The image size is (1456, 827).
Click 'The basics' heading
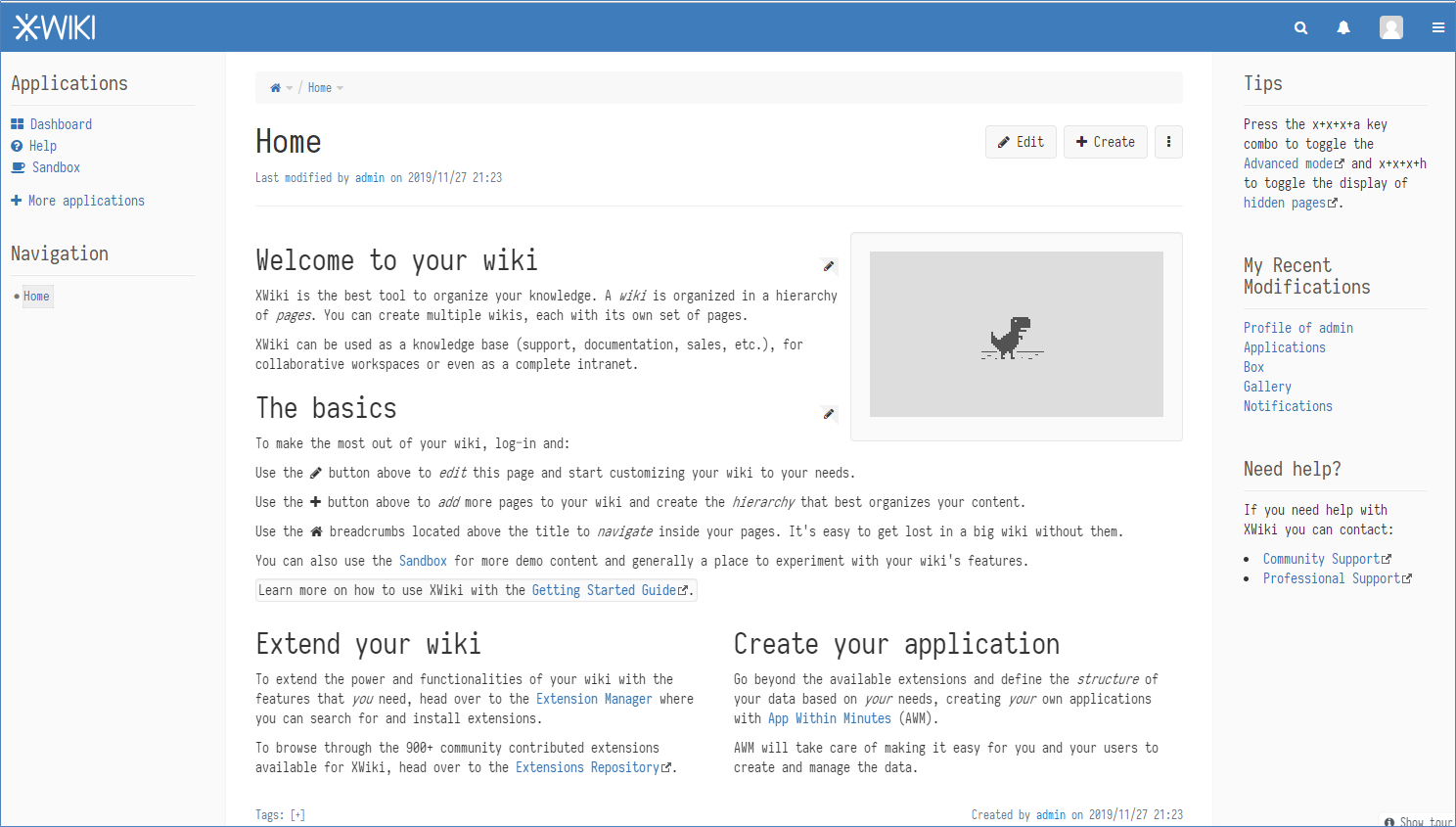pyautogui.click(x=326, y=408)
